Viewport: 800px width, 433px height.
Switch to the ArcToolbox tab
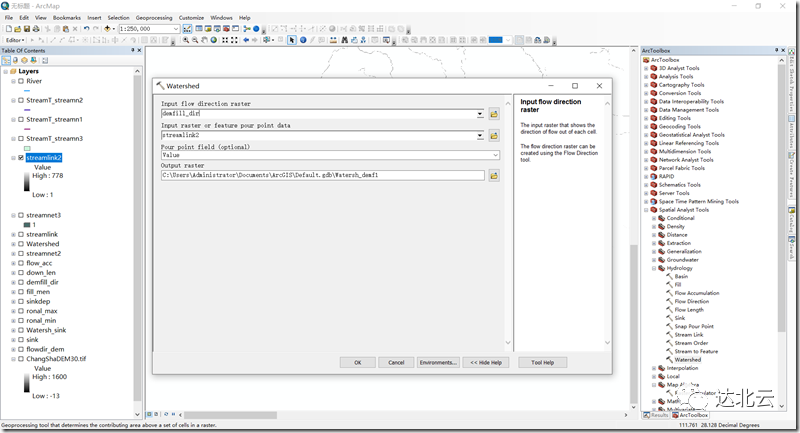click(690, 415)
